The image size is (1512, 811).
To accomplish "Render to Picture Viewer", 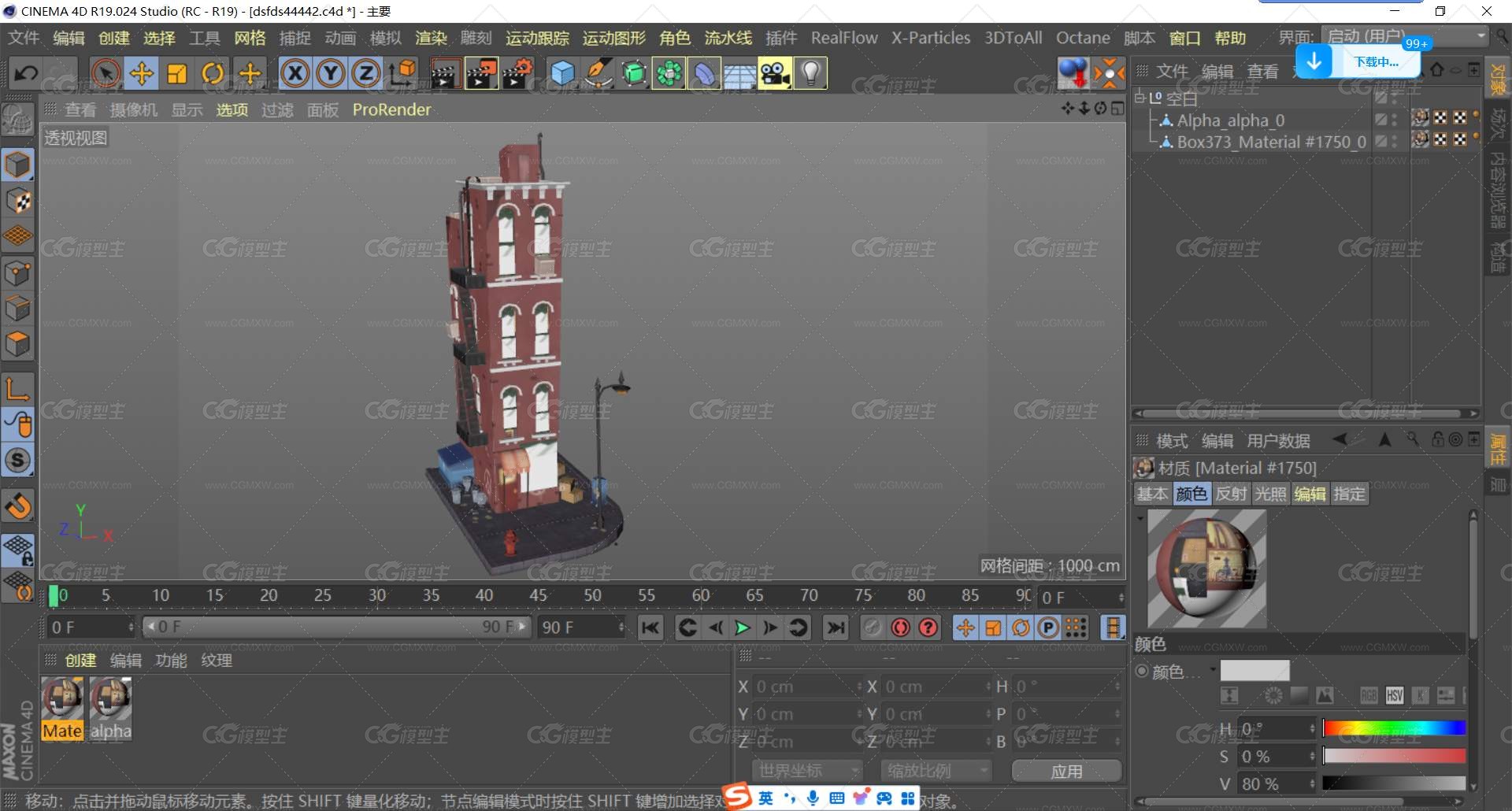I will 481,73.
